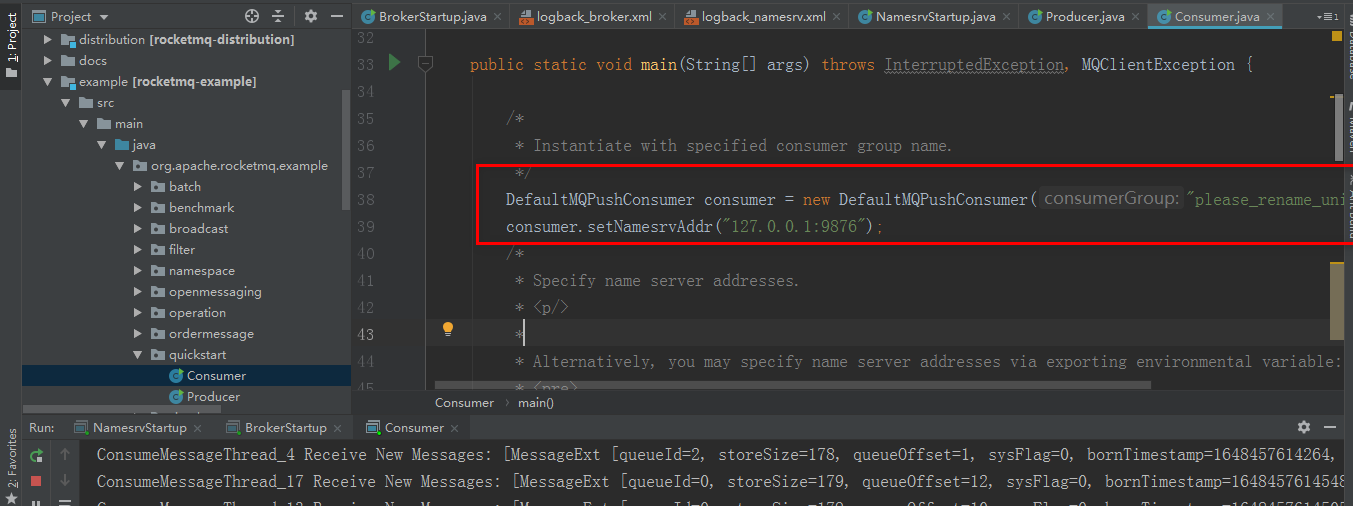Hide the Project panel with minus icon

pos(335,16)
